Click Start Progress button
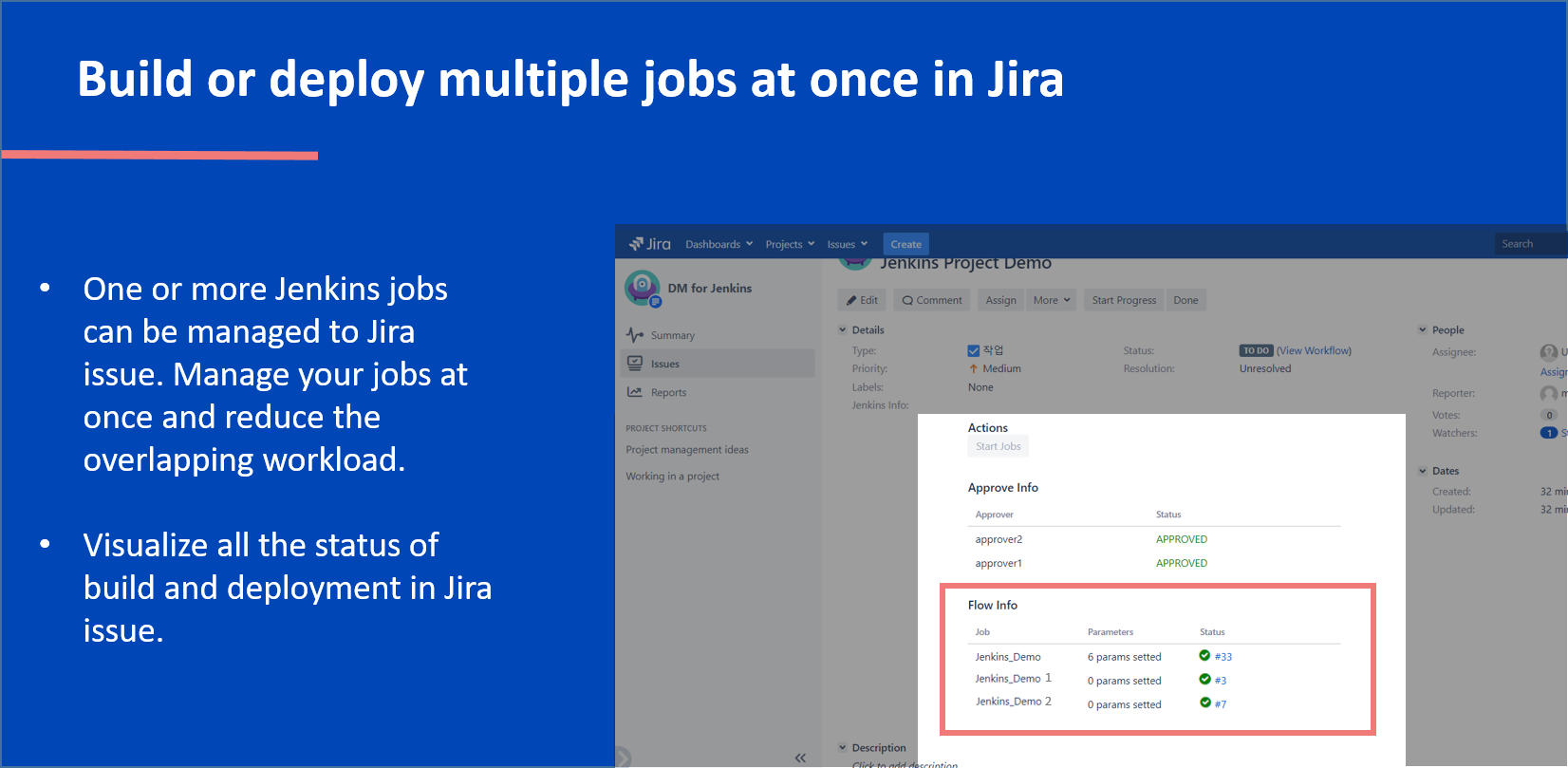This screenshot has height=768, width=1568. [x=1124, y=300]
